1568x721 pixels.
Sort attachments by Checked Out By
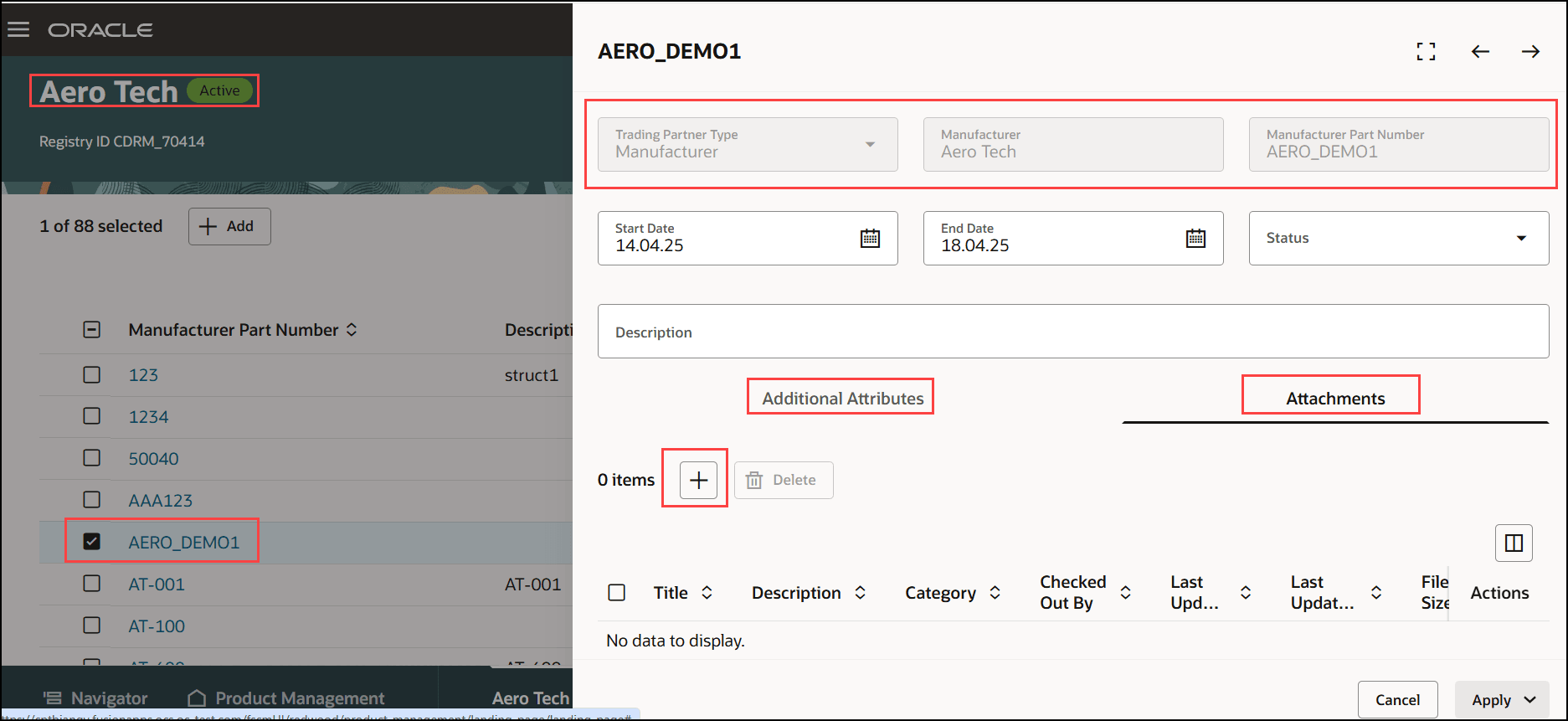(x=1125, y=593)
